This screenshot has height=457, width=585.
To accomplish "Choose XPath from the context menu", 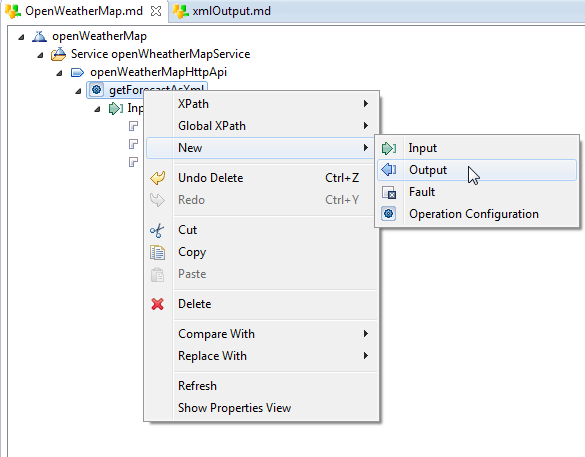I will [261, 104].
